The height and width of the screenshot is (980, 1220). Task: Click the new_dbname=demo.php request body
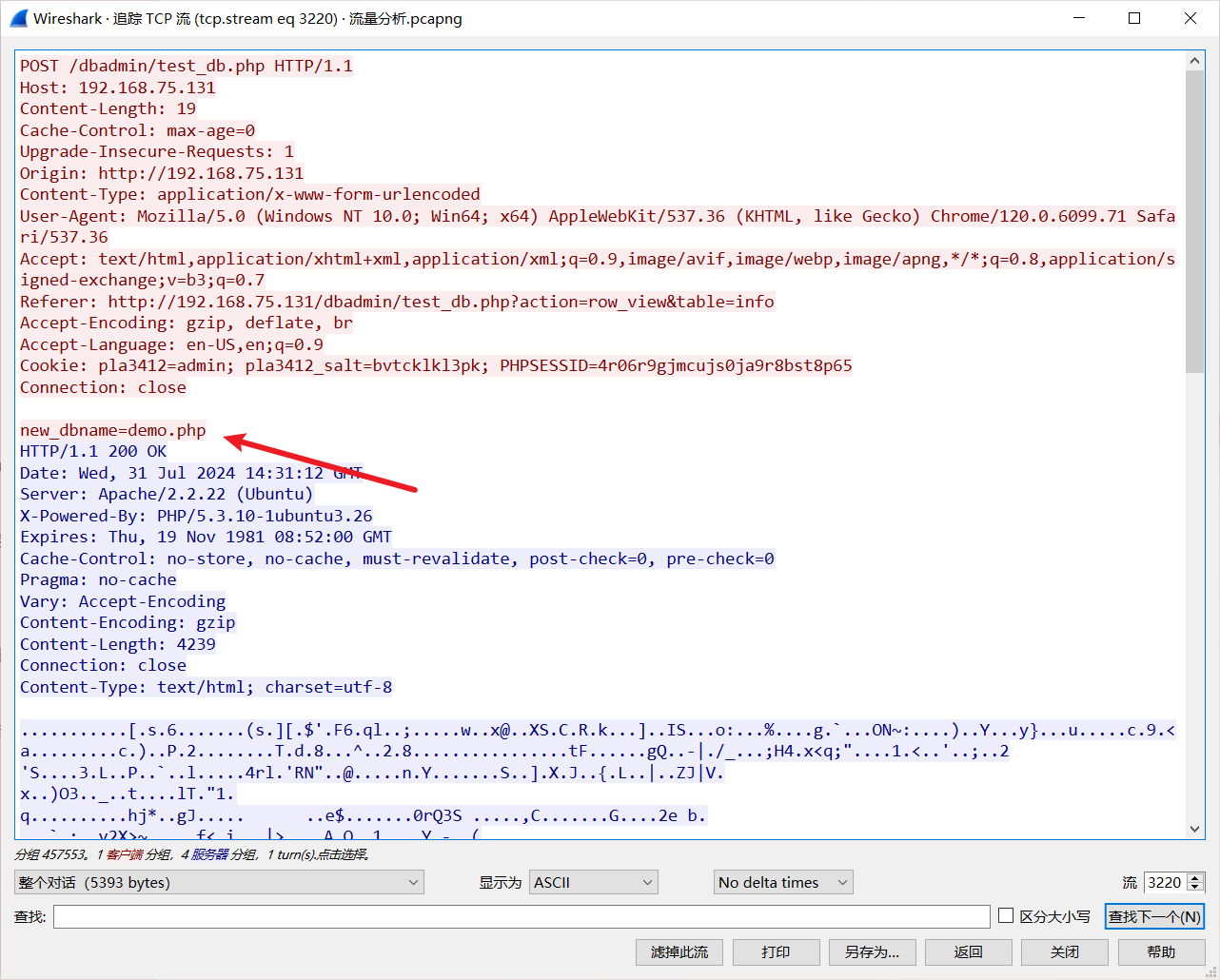pyautogui.click(x=113, y=430)
